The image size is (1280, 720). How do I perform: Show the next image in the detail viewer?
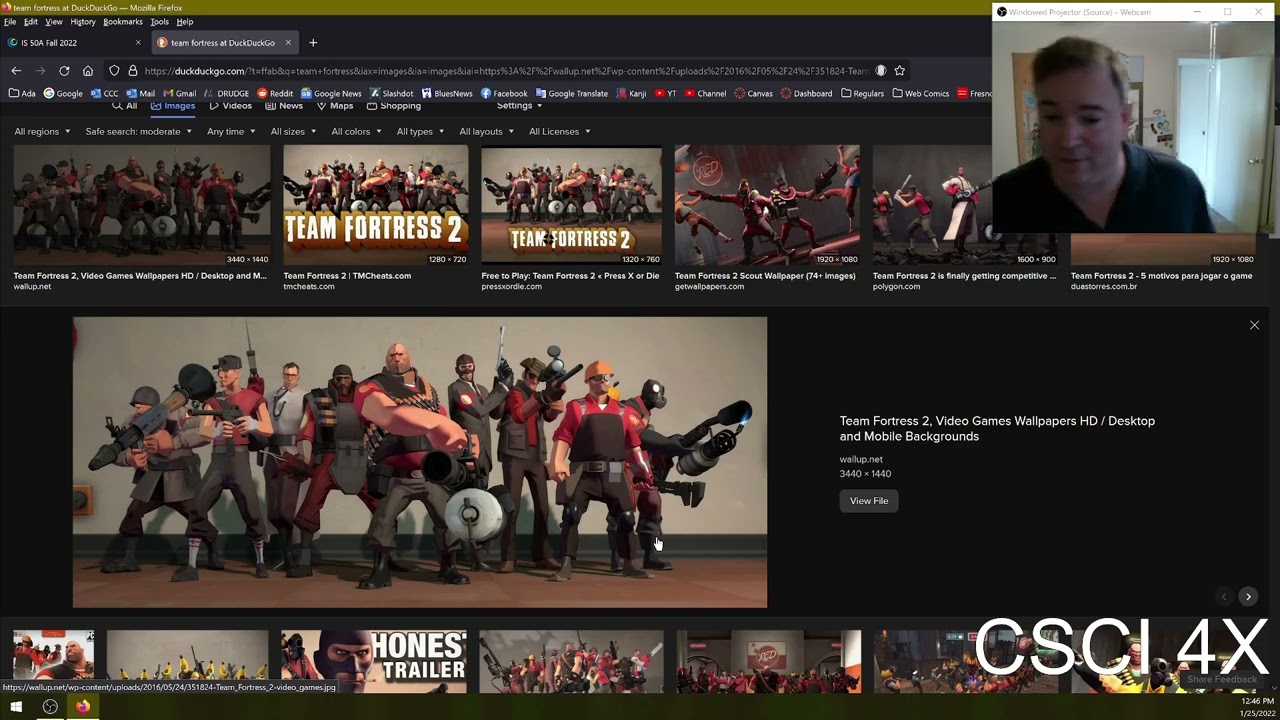[1248, 596]
